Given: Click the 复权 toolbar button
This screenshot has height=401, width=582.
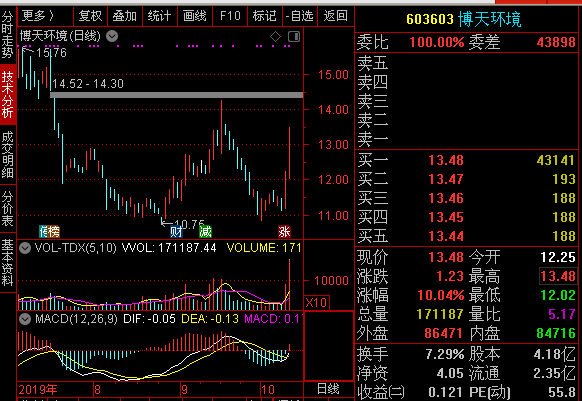Looking at the screenshot, I should tap(90, 16).
